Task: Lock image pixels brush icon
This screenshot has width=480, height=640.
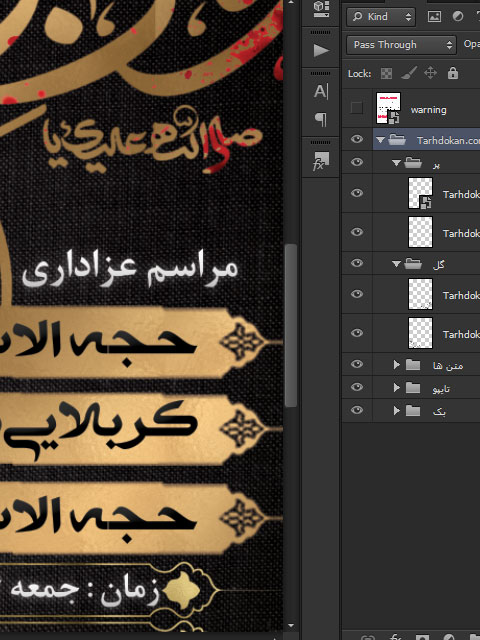Action: pos(408,73)
